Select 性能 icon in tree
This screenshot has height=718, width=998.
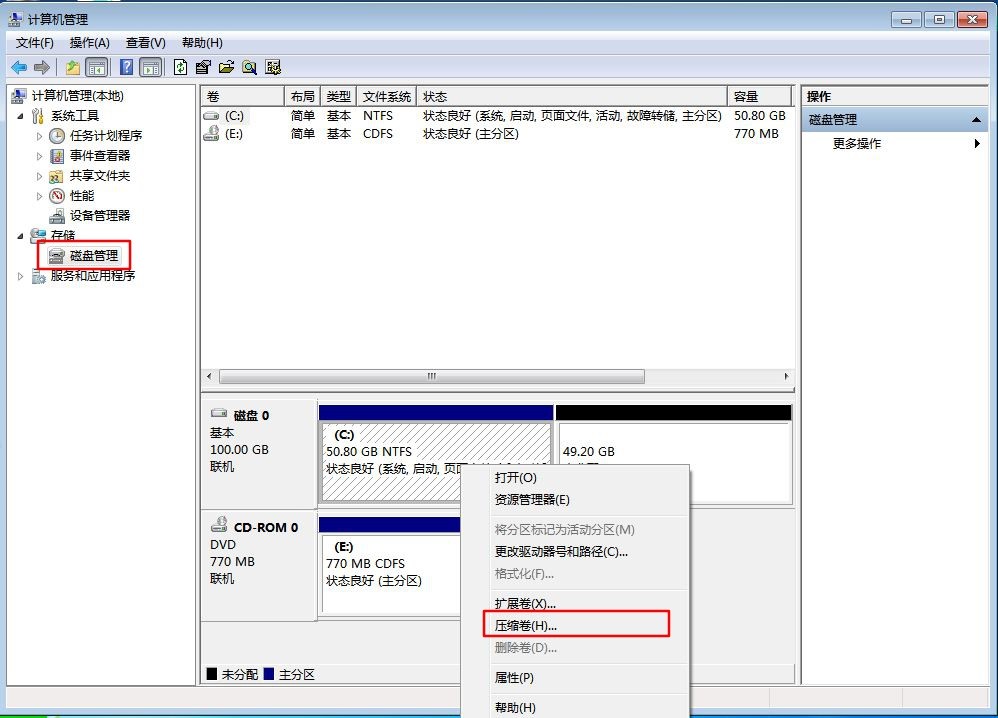[57, 195]
